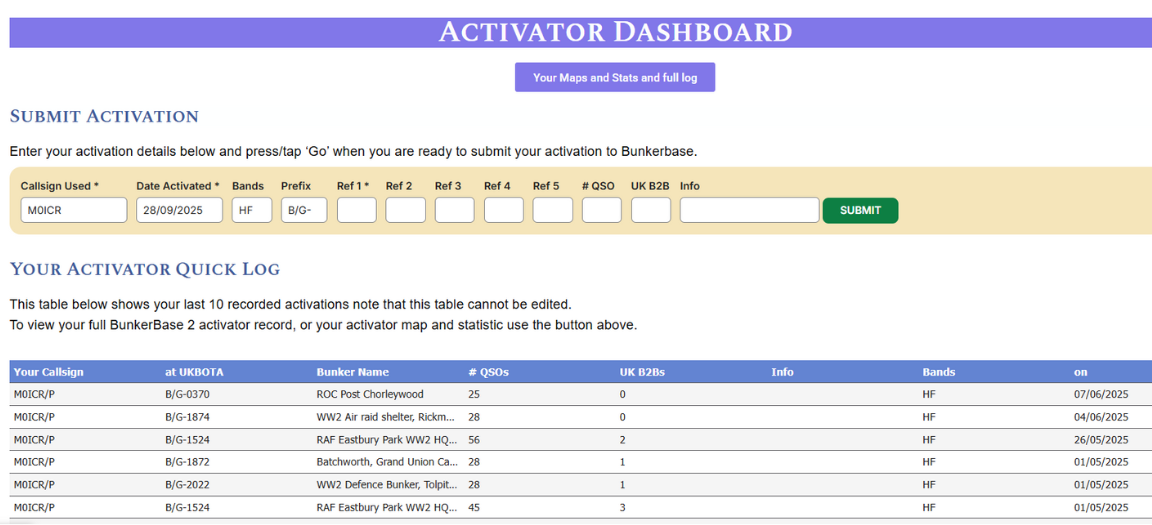Sort table by Your Callsign column header
Viewport: 1152px width, 525px height.
[x=49, y=372]
